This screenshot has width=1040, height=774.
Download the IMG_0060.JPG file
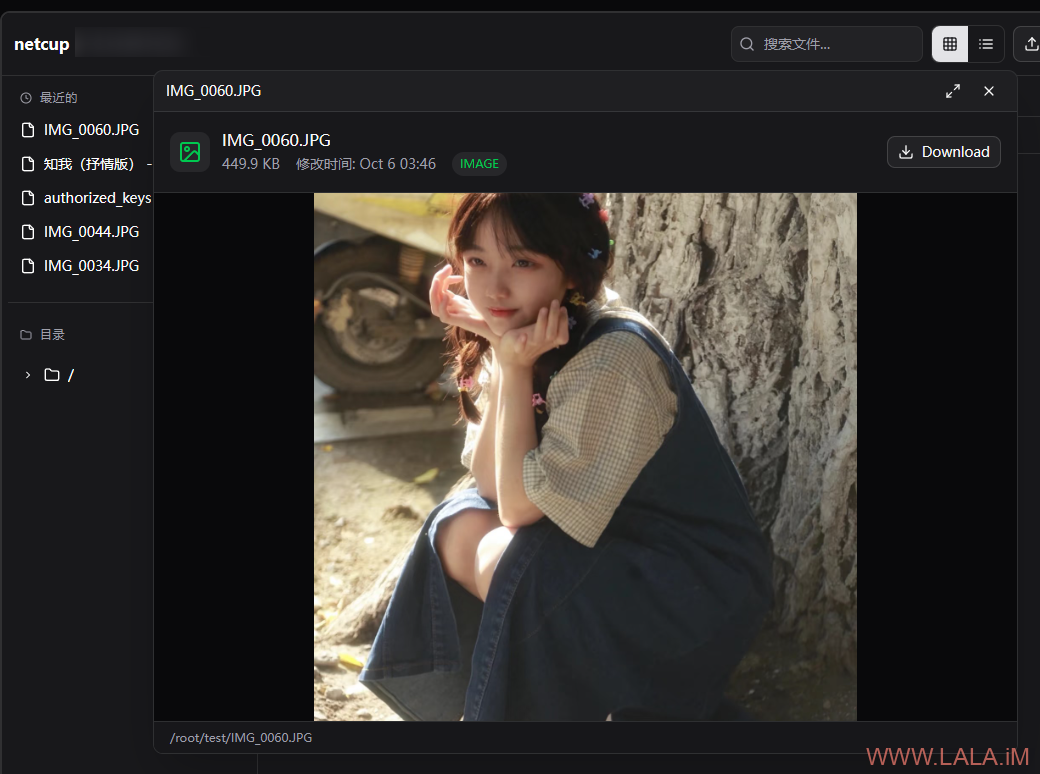(x=943, y=152)
